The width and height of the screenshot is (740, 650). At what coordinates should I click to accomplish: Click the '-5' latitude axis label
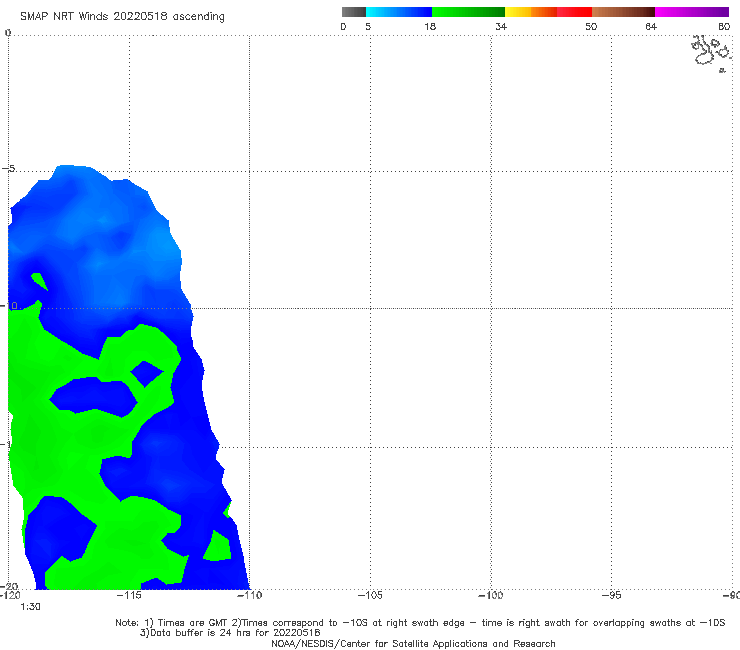pos(8,169)
